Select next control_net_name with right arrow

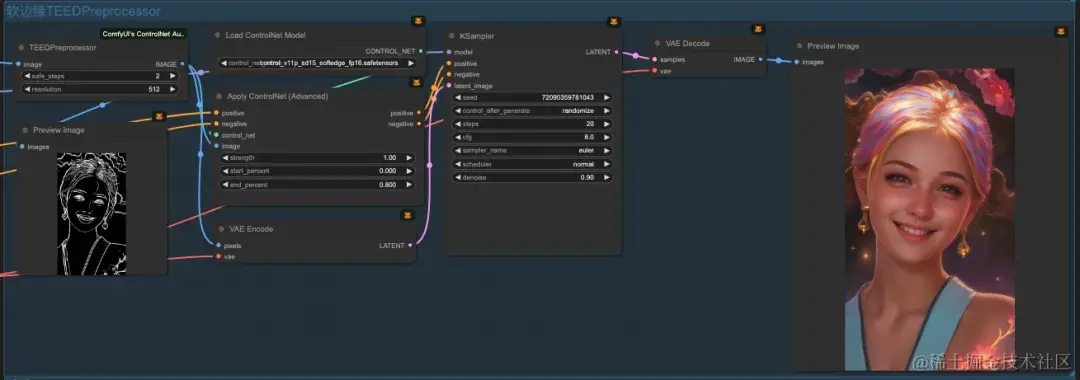pyautogui.click(x=411, y=63)
